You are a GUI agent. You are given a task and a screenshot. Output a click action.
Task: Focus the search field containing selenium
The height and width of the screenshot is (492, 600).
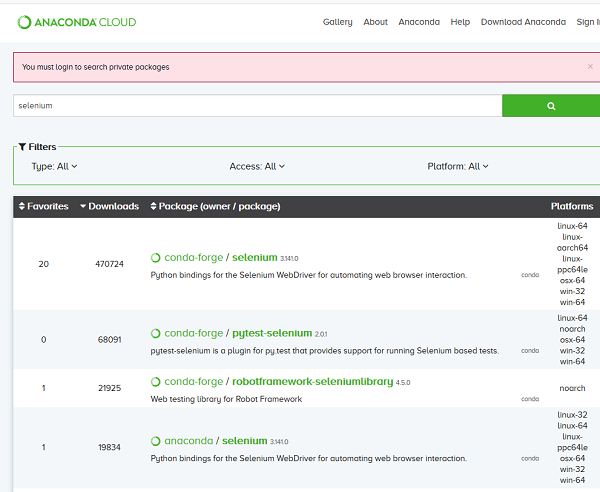(258, 106)
